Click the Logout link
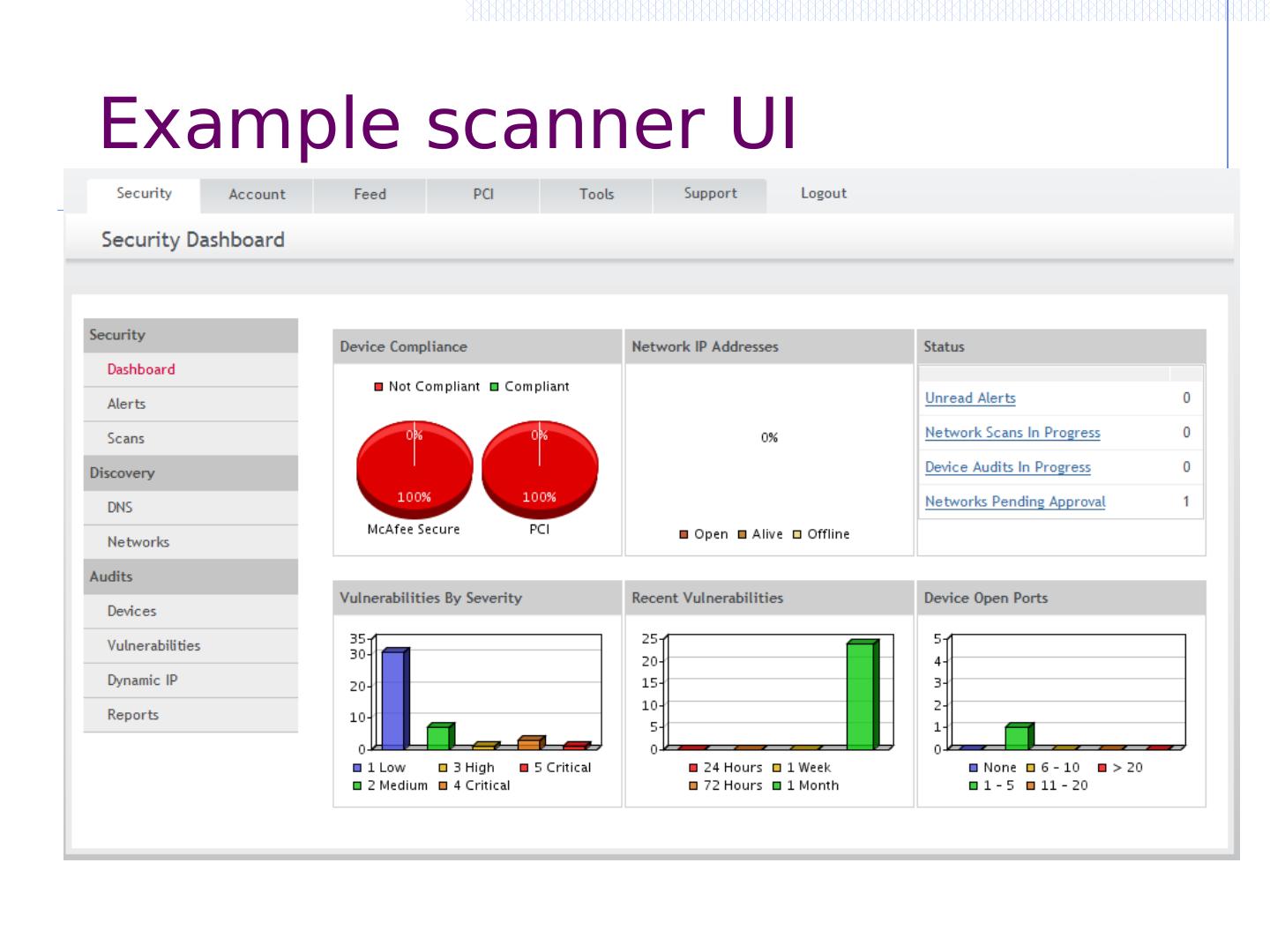1270x952 pixels. 823,194
